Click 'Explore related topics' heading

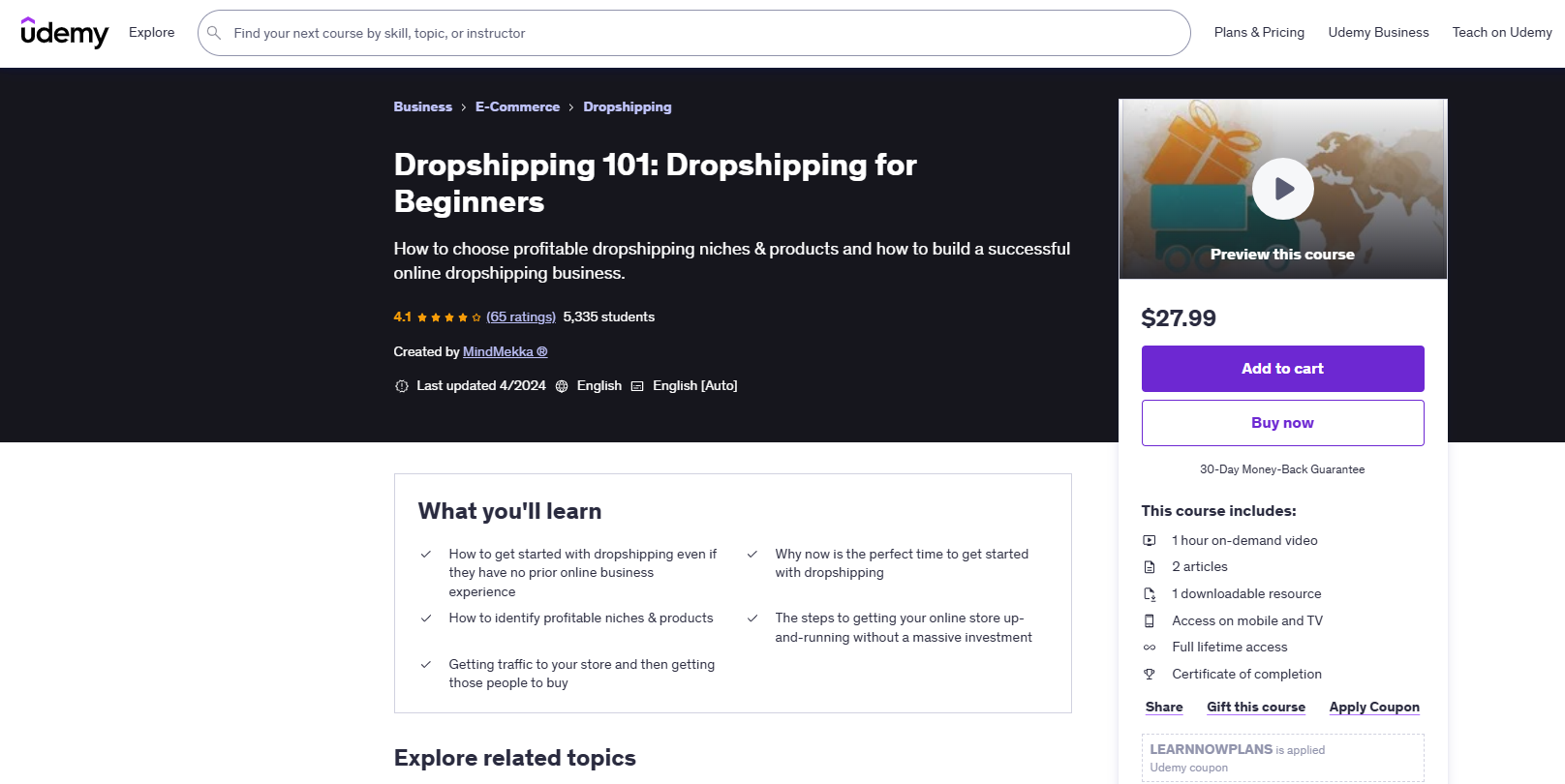515,758
